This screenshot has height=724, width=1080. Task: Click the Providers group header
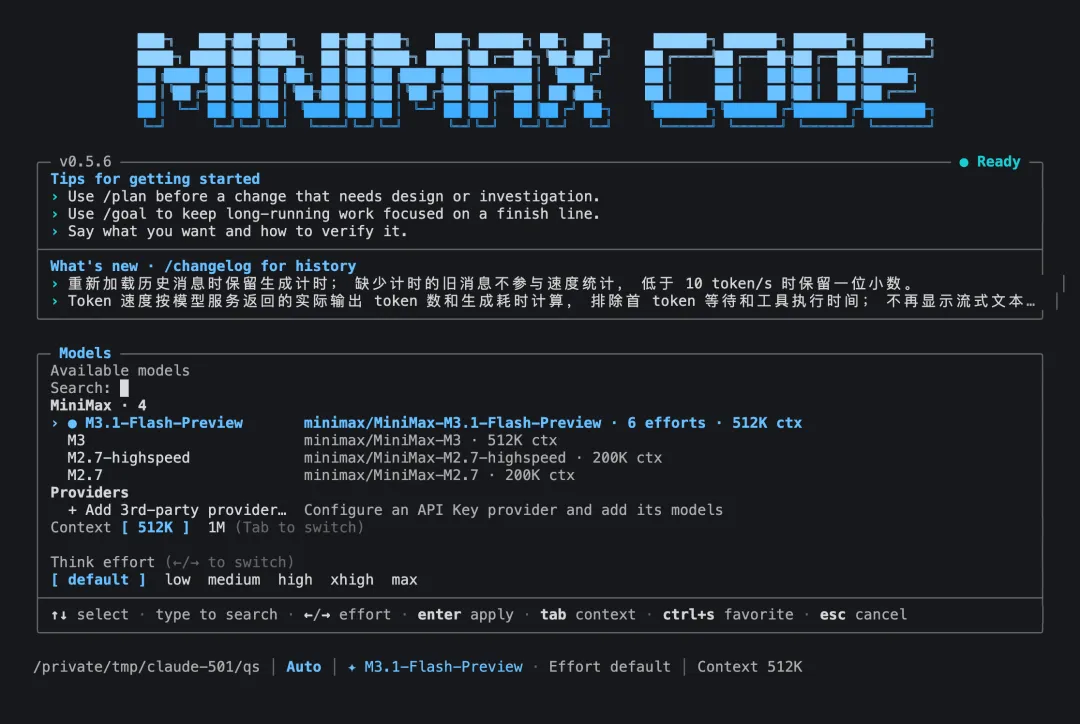[90, 493]
